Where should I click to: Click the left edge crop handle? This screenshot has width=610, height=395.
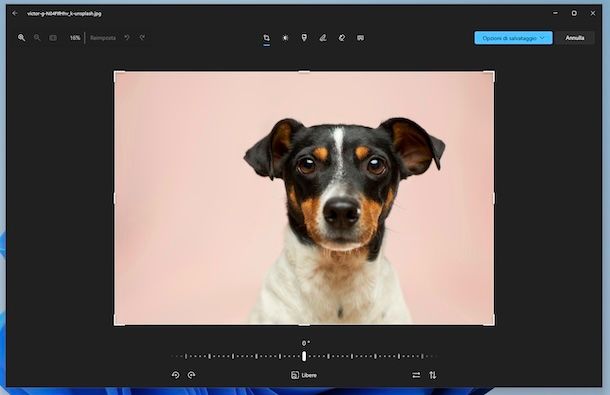(x=114, y=198)
